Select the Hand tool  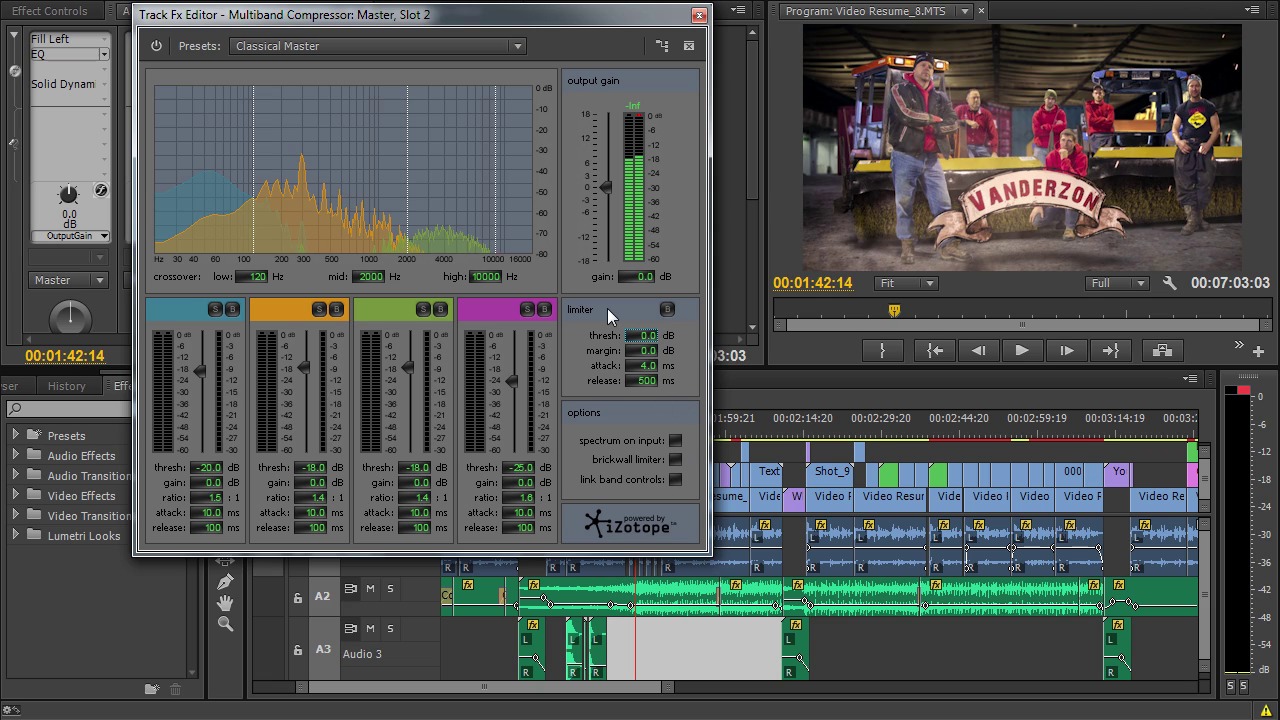[225, 603]
